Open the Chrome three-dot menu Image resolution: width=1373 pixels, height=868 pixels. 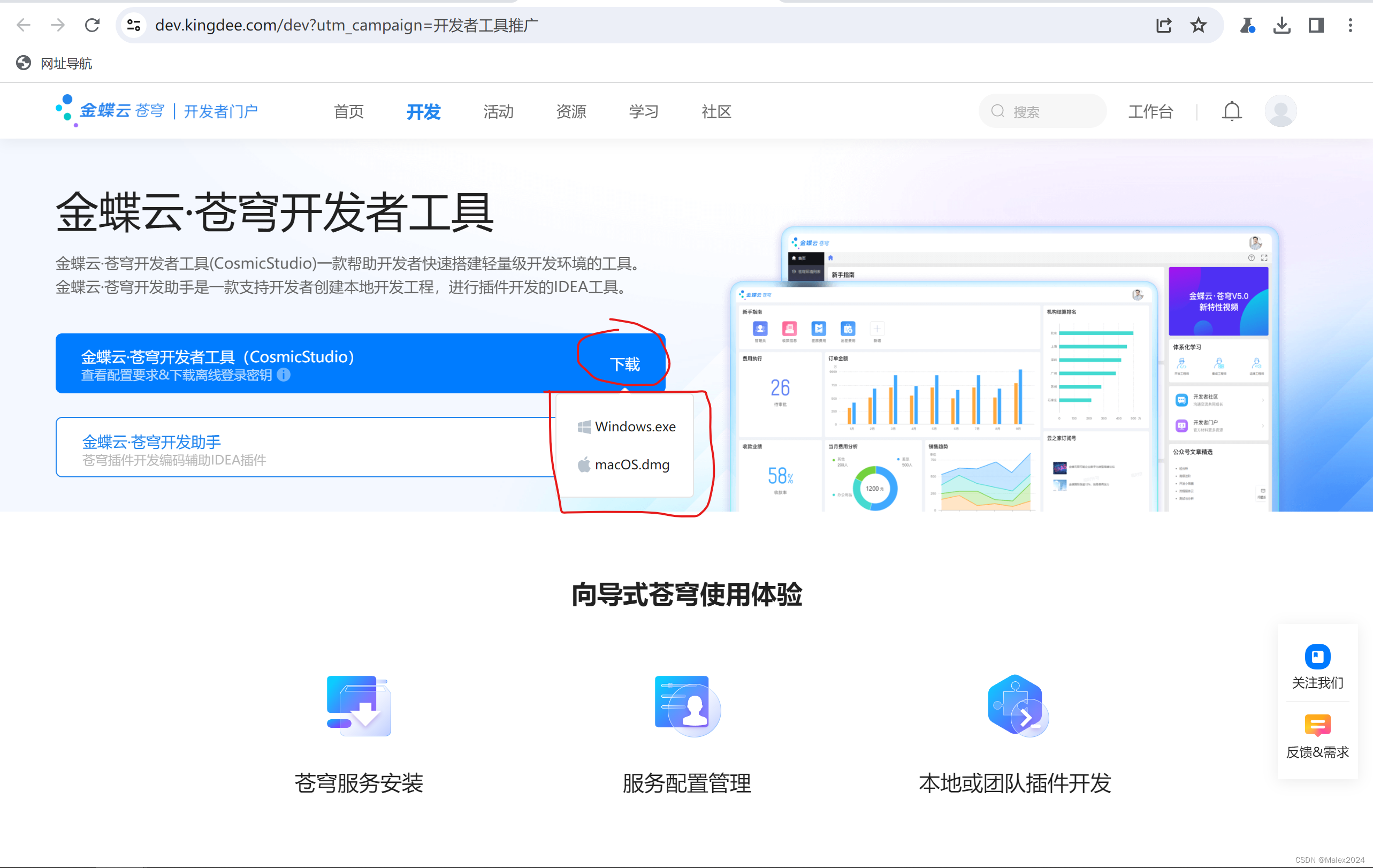tap(1349, 25)
